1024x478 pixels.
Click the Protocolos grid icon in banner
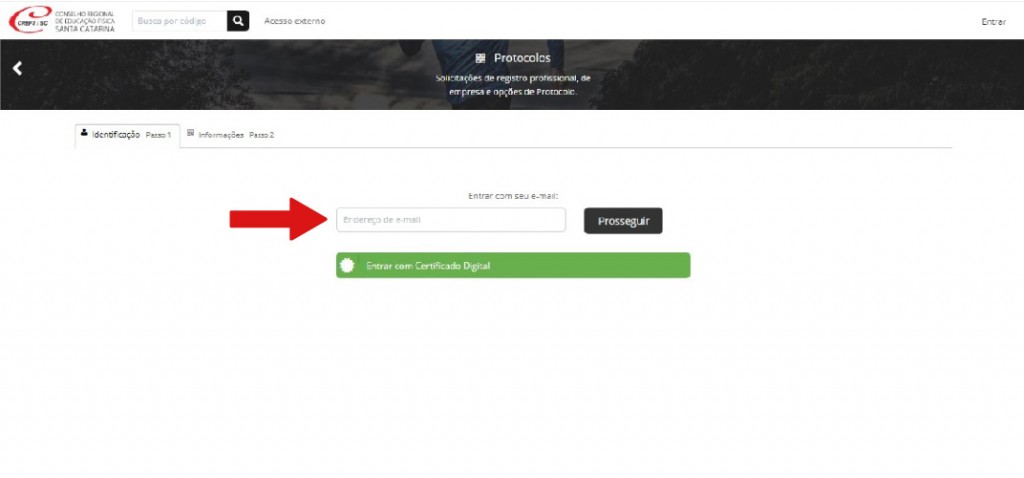coord(480,58)
